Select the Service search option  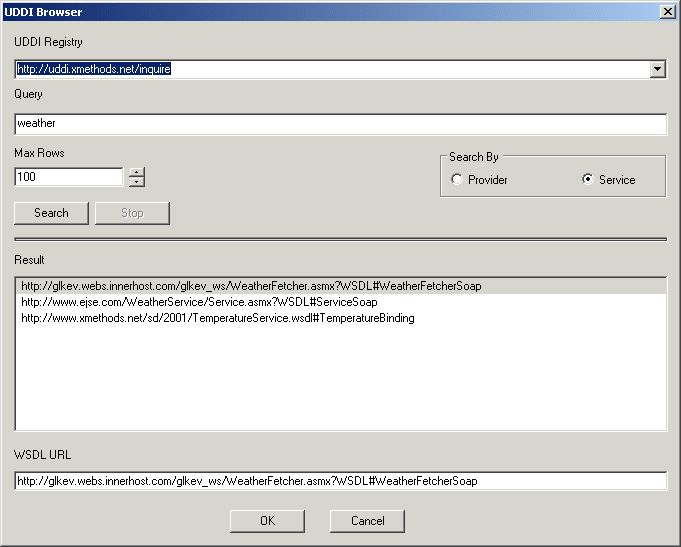point(587,180)
